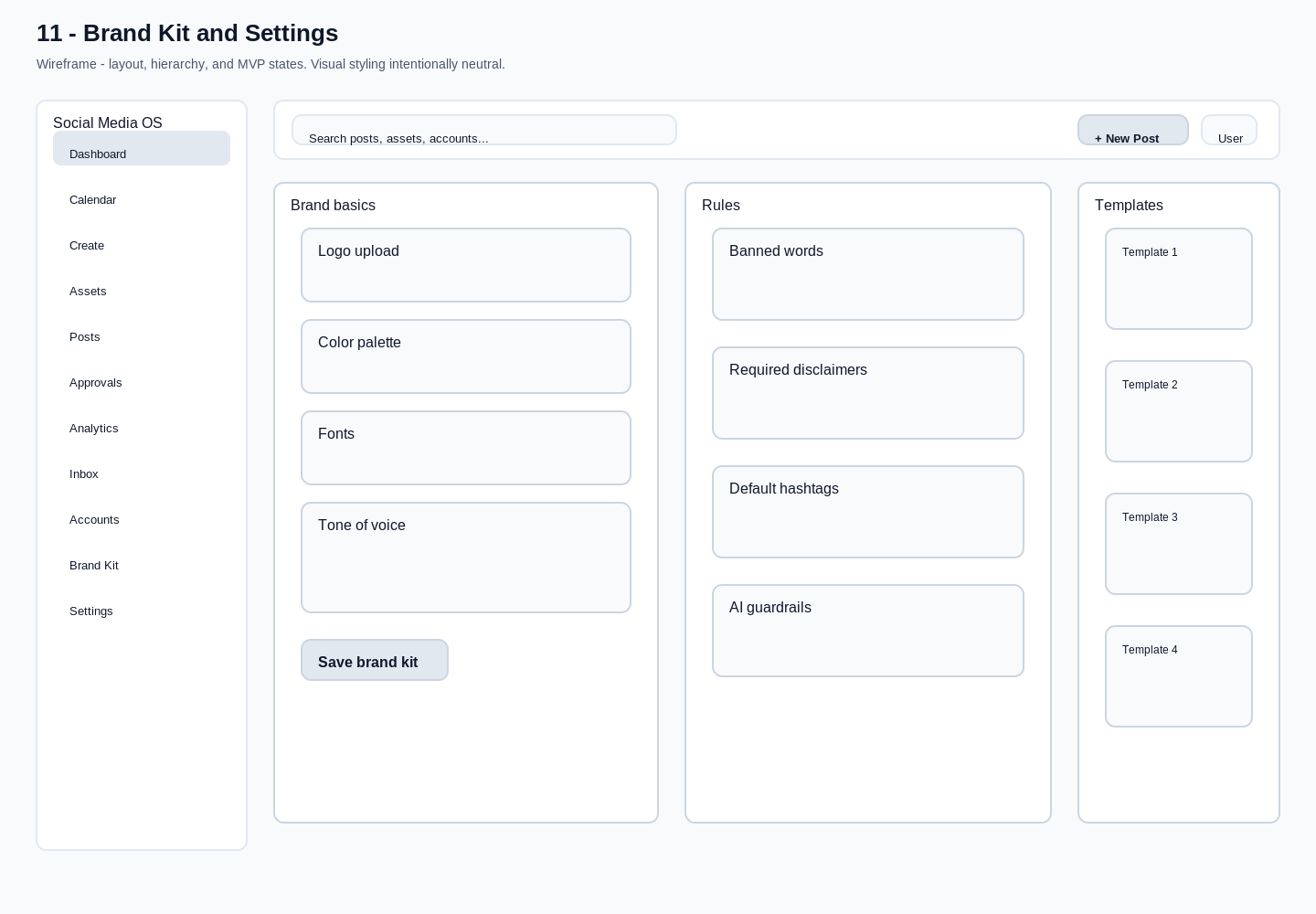Click the search posts, assets, accounts field
This screenshot has width=1316, height=914.
pyautogui.click(x=484, y=130)
